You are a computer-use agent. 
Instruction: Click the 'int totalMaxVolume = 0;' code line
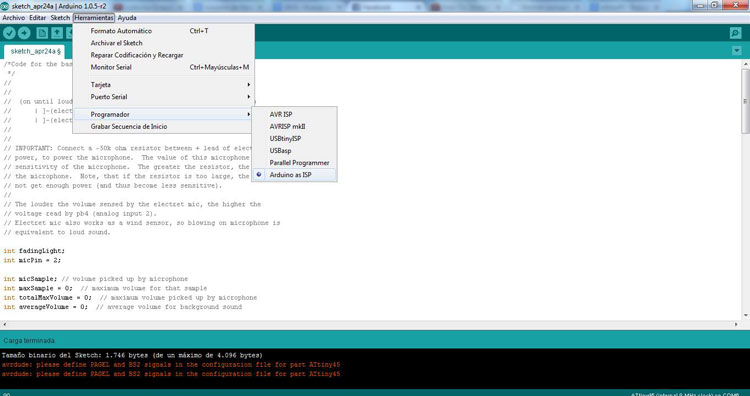(x=130, y=297)
